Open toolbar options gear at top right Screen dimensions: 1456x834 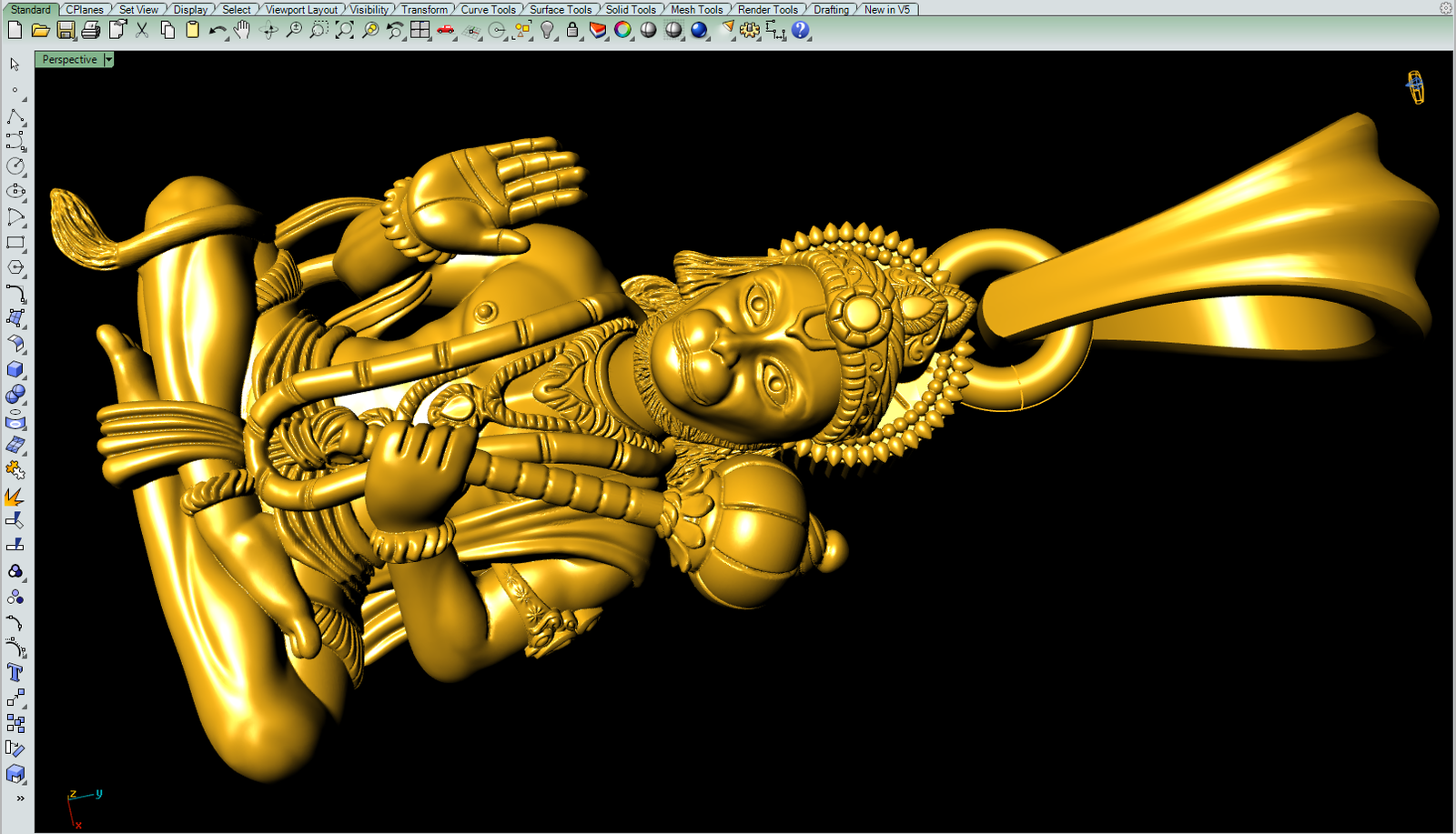[1446, 8]
